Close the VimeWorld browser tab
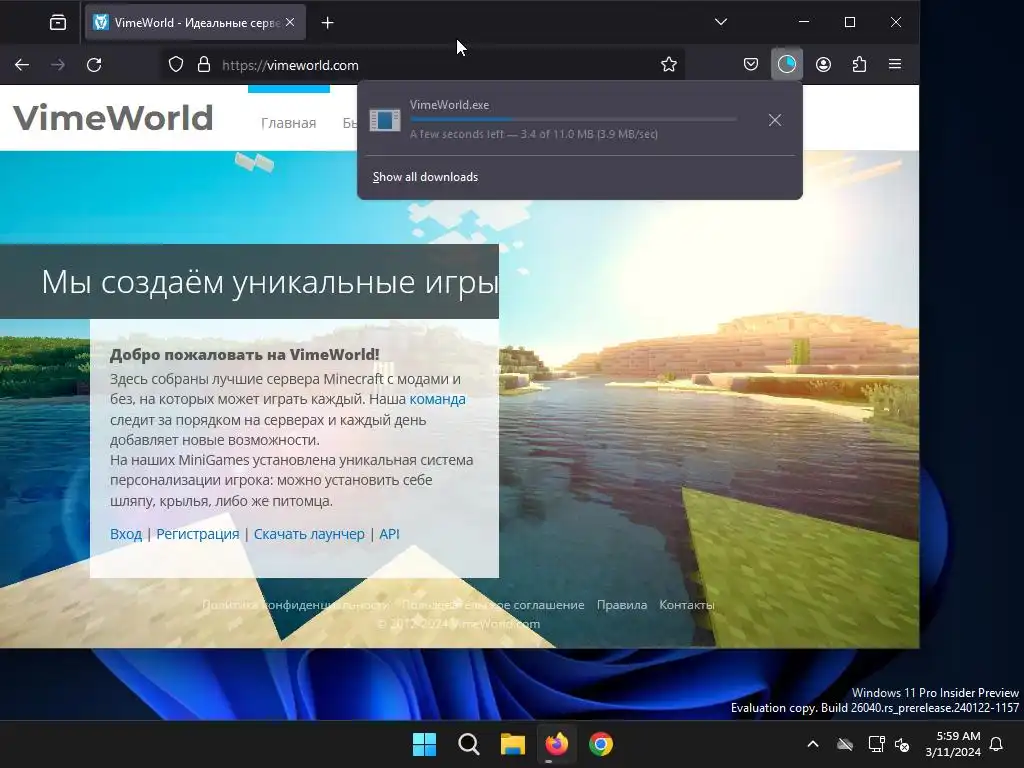 (290, 23)
